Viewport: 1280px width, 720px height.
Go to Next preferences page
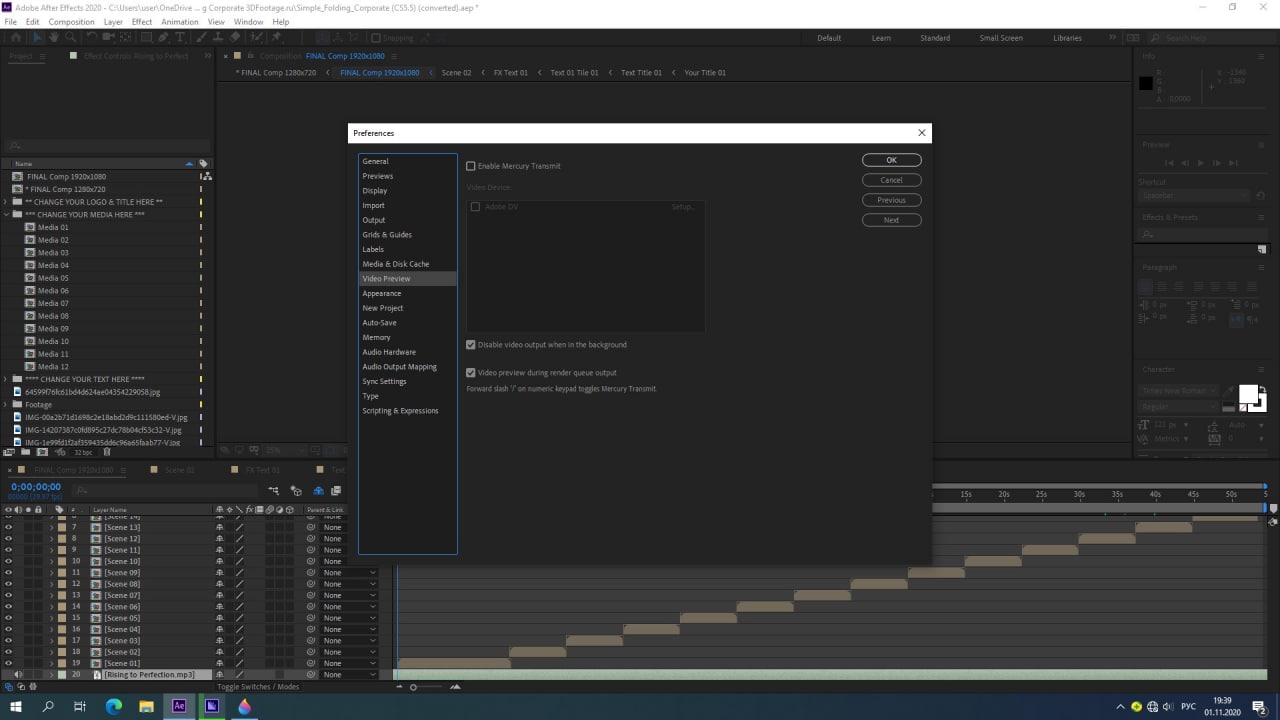click(x=891, y=220)
